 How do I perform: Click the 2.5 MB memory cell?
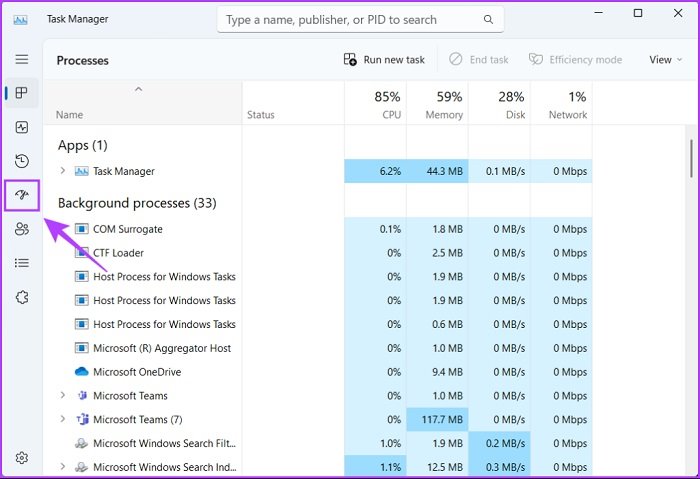tap(438, 253)
